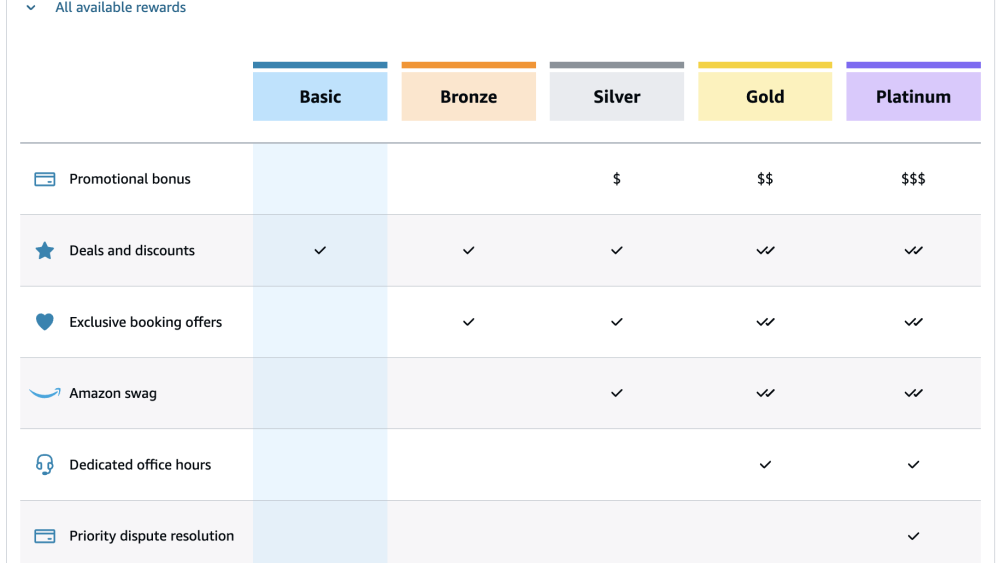Click the Dedicated office hours headset icon

pos(45,464)
